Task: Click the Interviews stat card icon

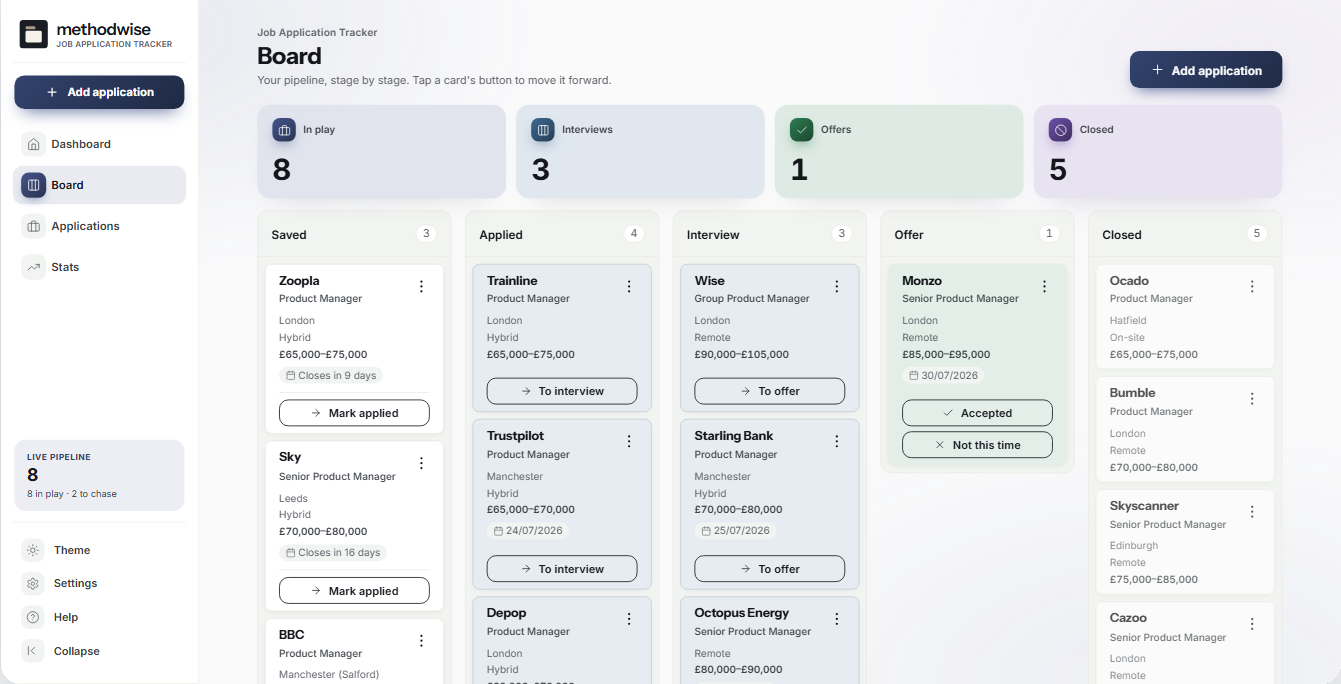Action: point(543,130)
